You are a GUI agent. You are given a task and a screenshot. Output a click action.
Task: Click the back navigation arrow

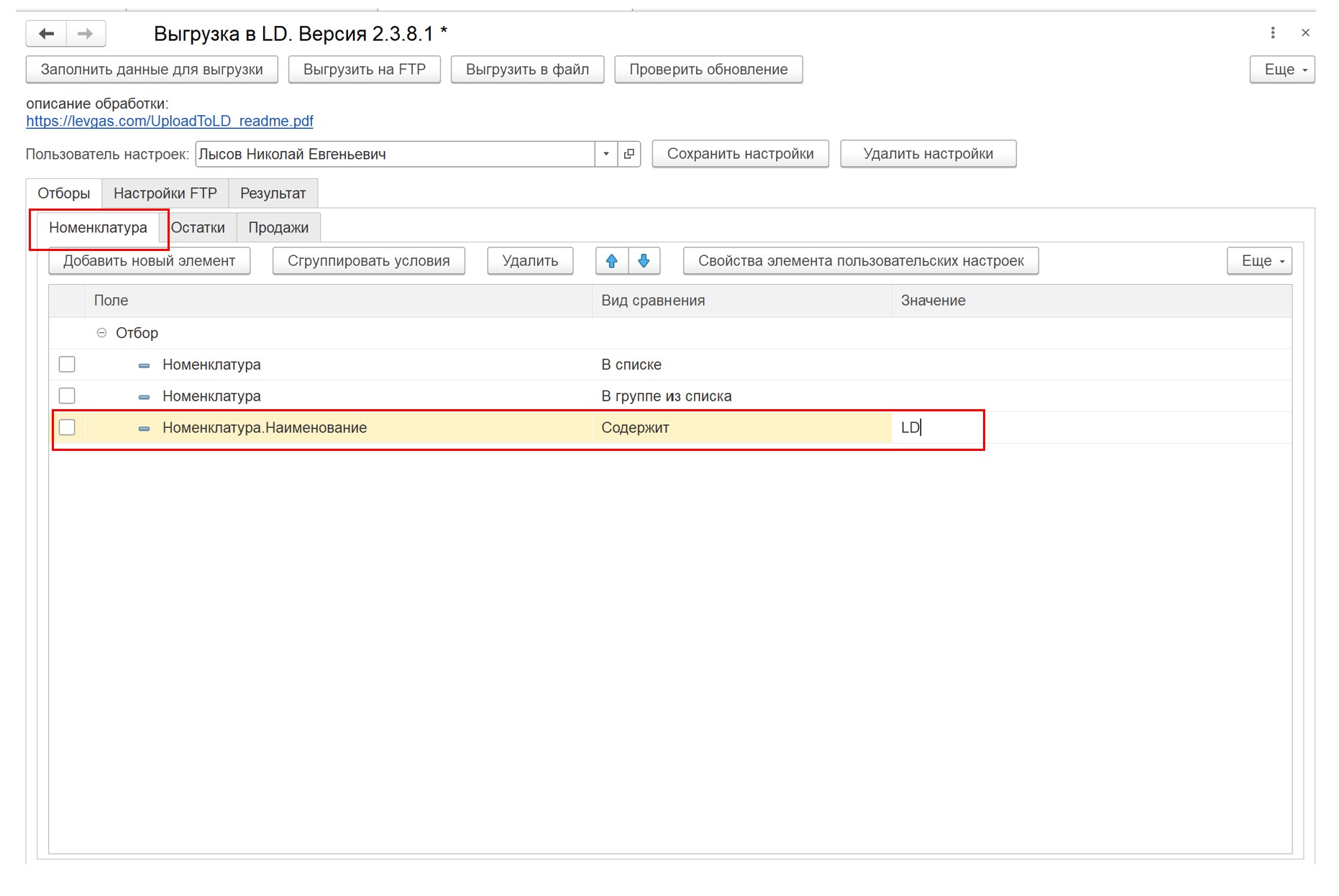pyautogui.click(x=47, y=34)
